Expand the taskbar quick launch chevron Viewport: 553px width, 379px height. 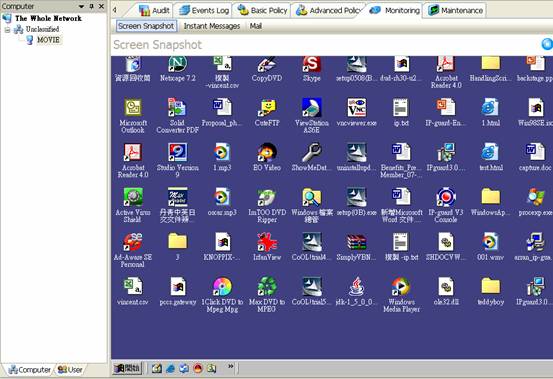pos(231,366)
